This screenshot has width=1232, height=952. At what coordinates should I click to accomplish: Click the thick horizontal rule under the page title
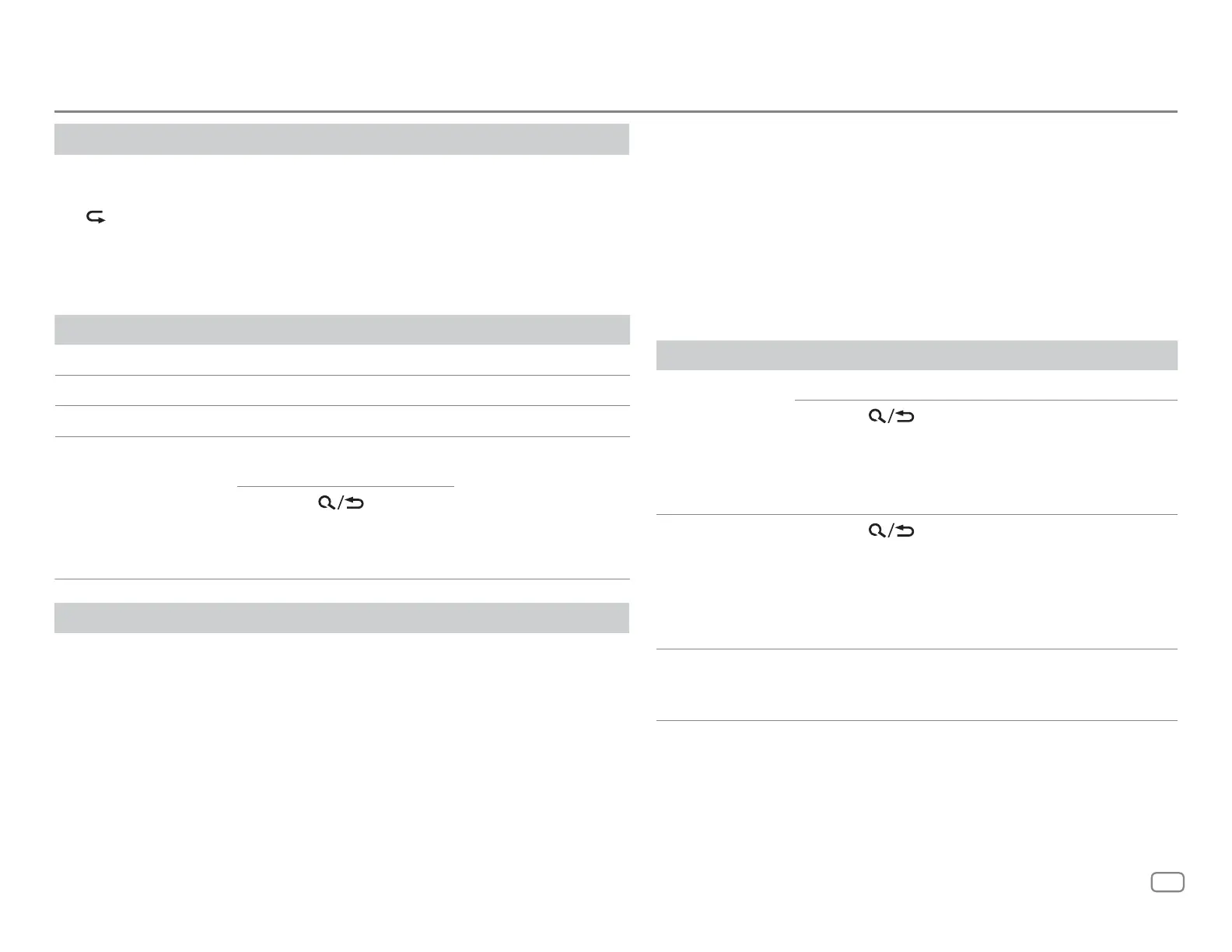click(616, 111)
